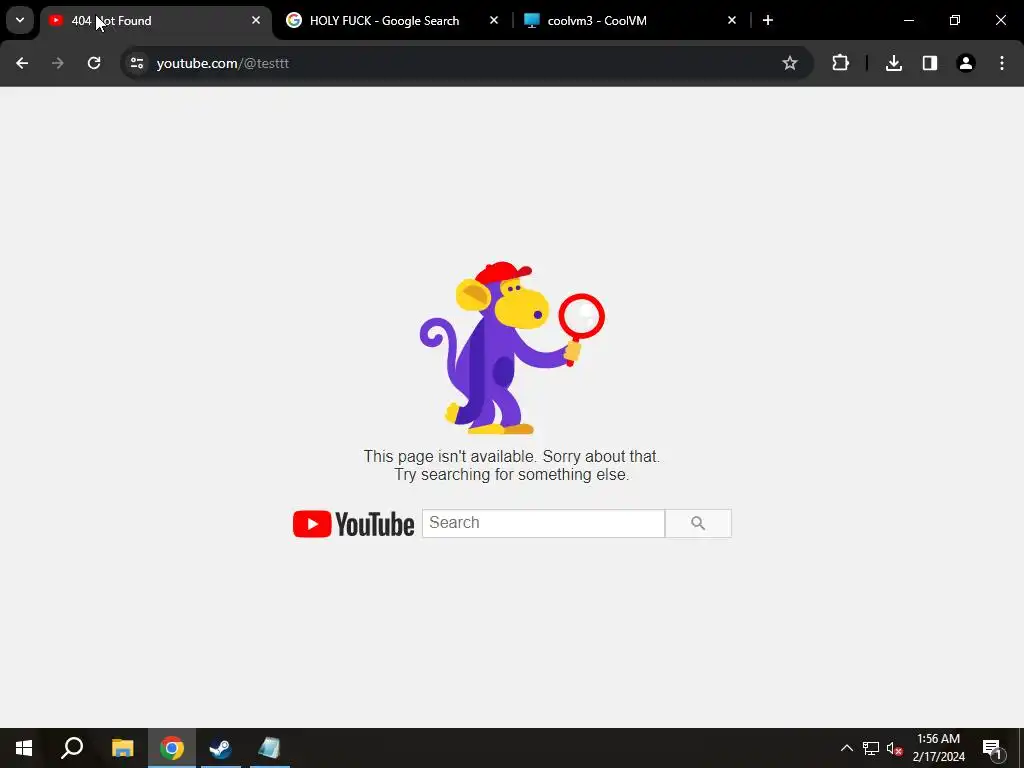Image resolution: width=1024 pixels, height=768 pixels.
Task: Close the coolvm3 - CoolVM tab
Action: coord(731,21)
